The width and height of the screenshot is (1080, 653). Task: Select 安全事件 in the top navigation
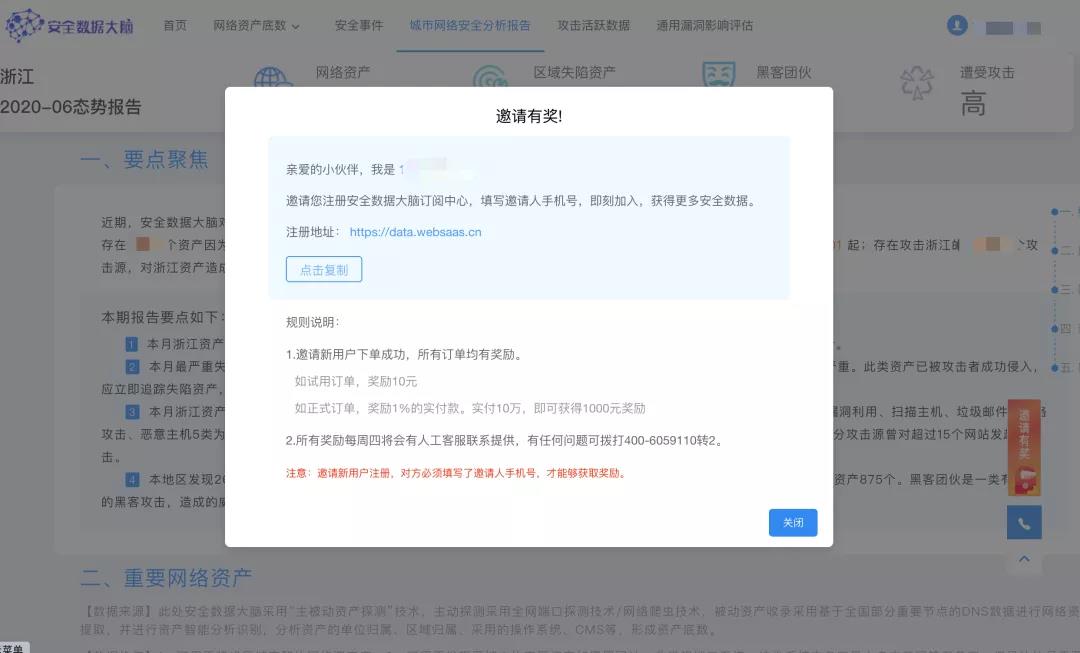(x=357, y=26)
